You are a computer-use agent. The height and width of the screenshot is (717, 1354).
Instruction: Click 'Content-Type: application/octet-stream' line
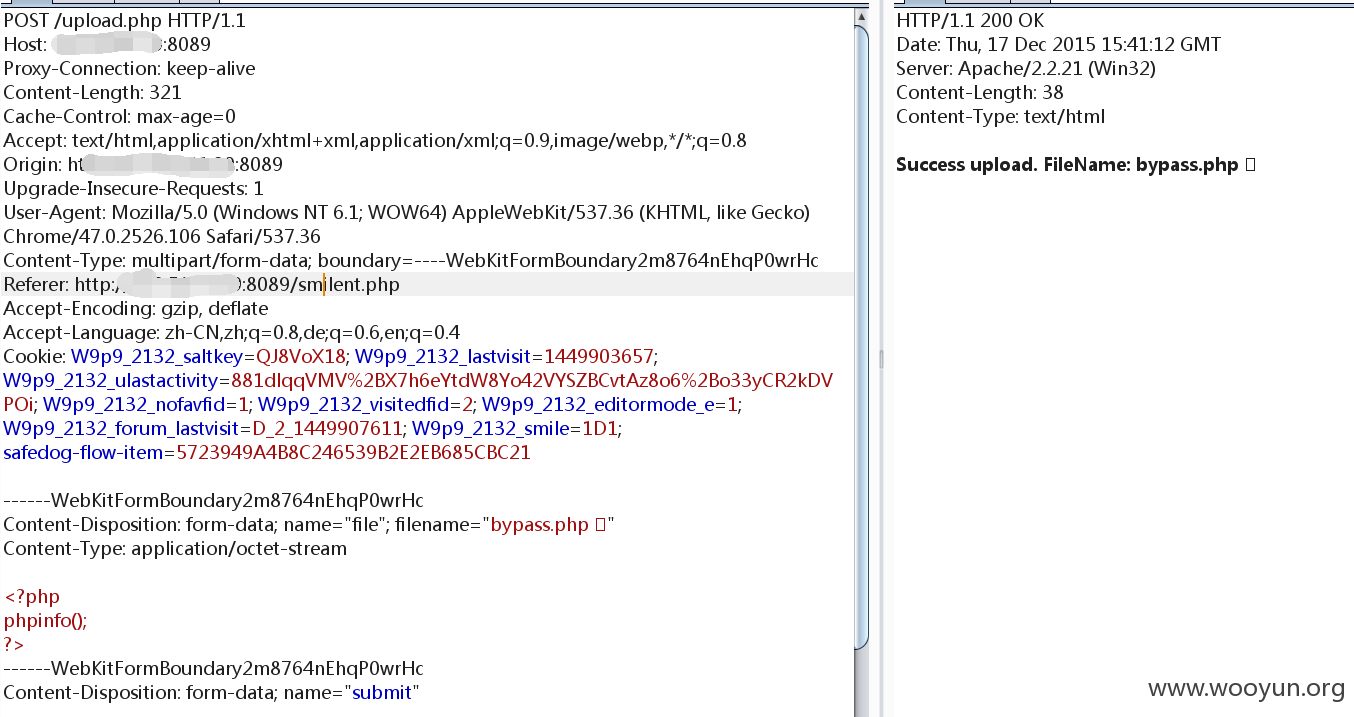click(175, 548)
